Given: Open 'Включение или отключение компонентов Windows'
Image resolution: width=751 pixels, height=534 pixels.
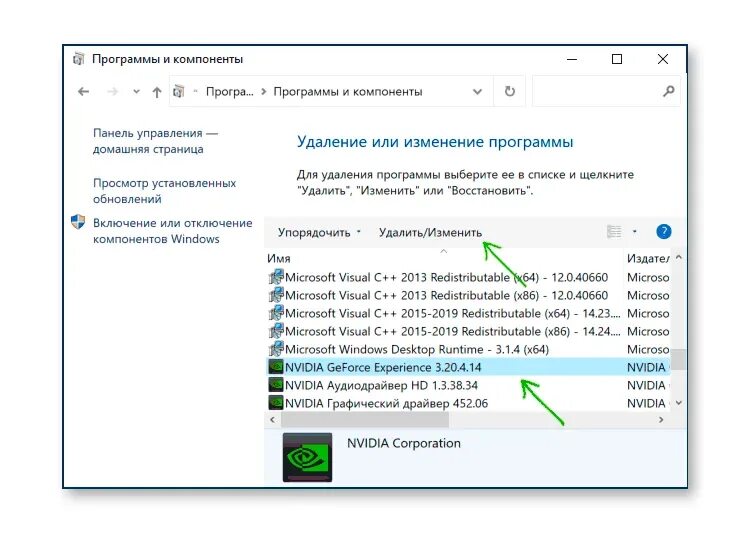Looking at the screenshot, I should [x=172, y=231].
